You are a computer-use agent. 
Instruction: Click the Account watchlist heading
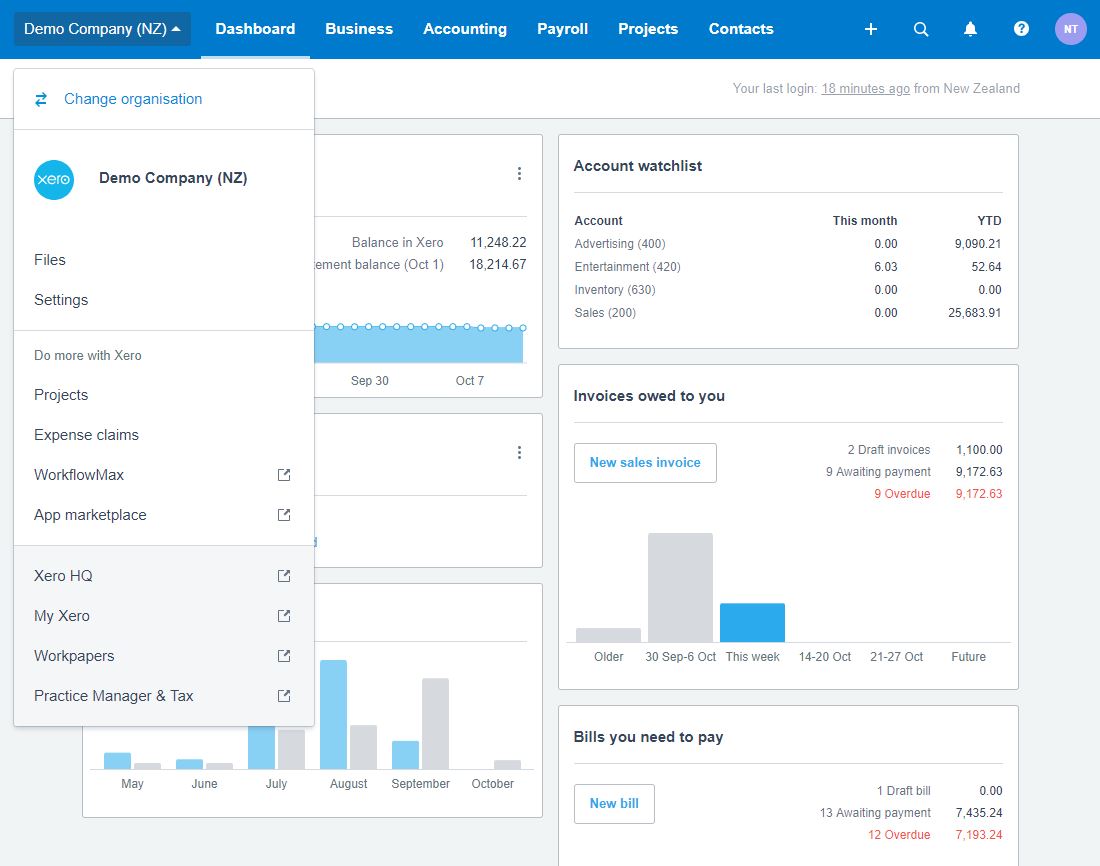(638, 166)
